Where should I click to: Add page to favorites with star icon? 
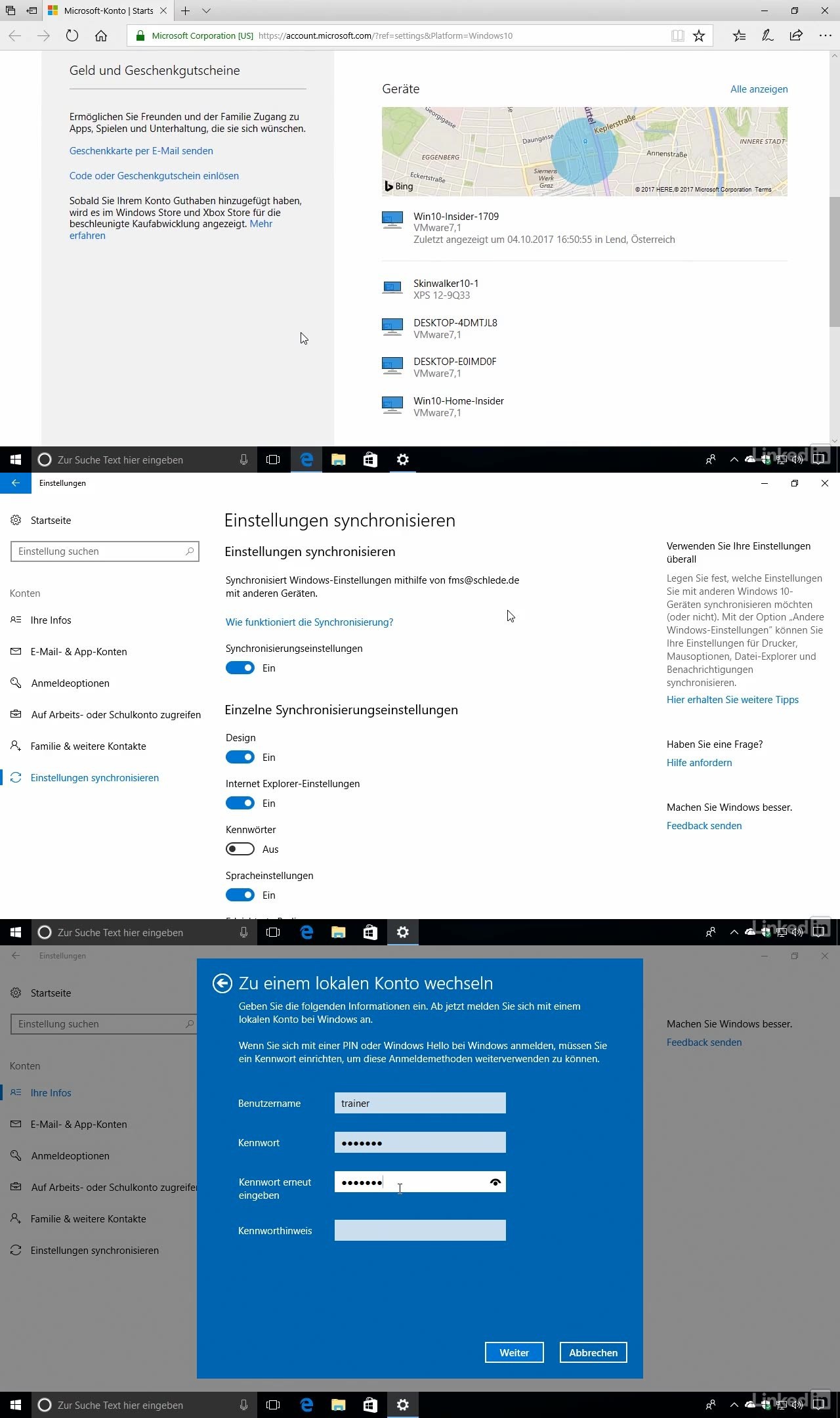tap(699, 36)
